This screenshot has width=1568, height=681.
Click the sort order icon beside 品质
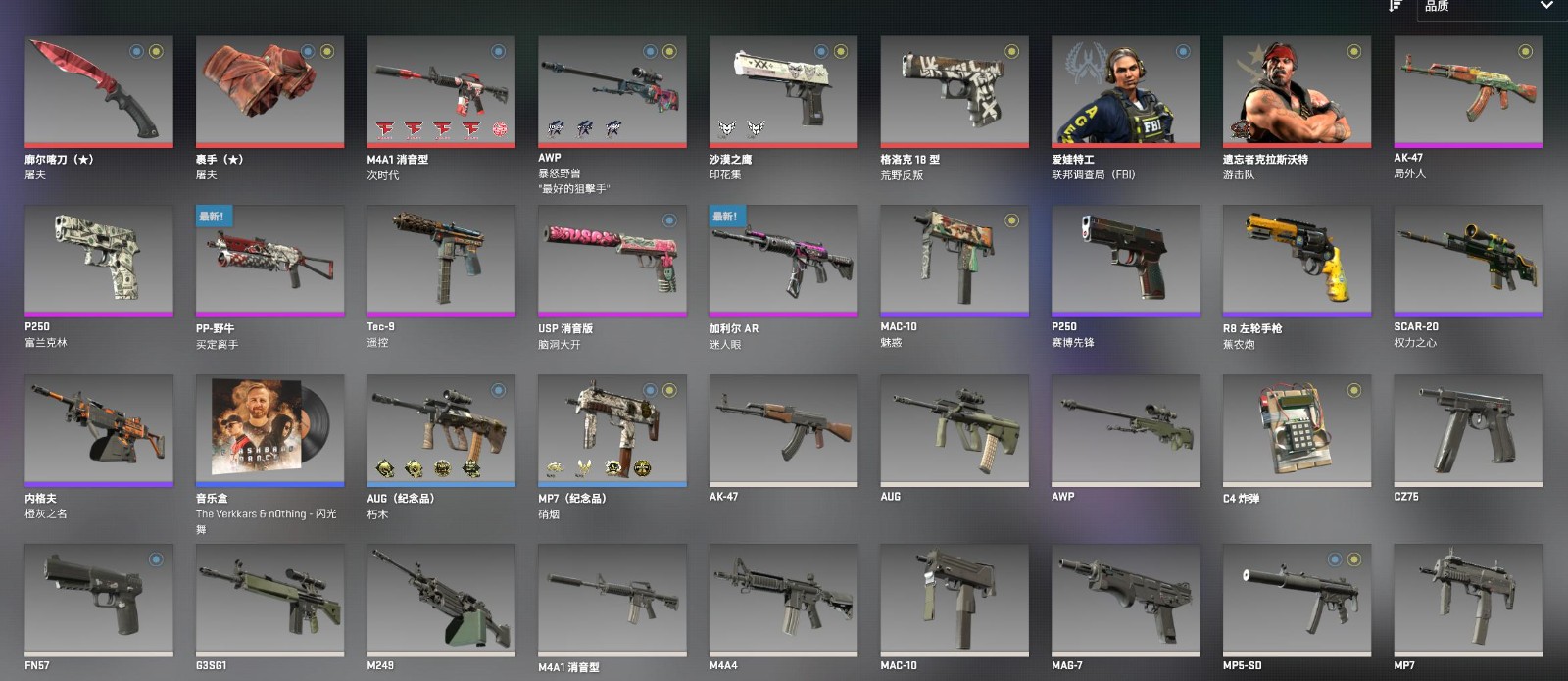pos(1396,6)
